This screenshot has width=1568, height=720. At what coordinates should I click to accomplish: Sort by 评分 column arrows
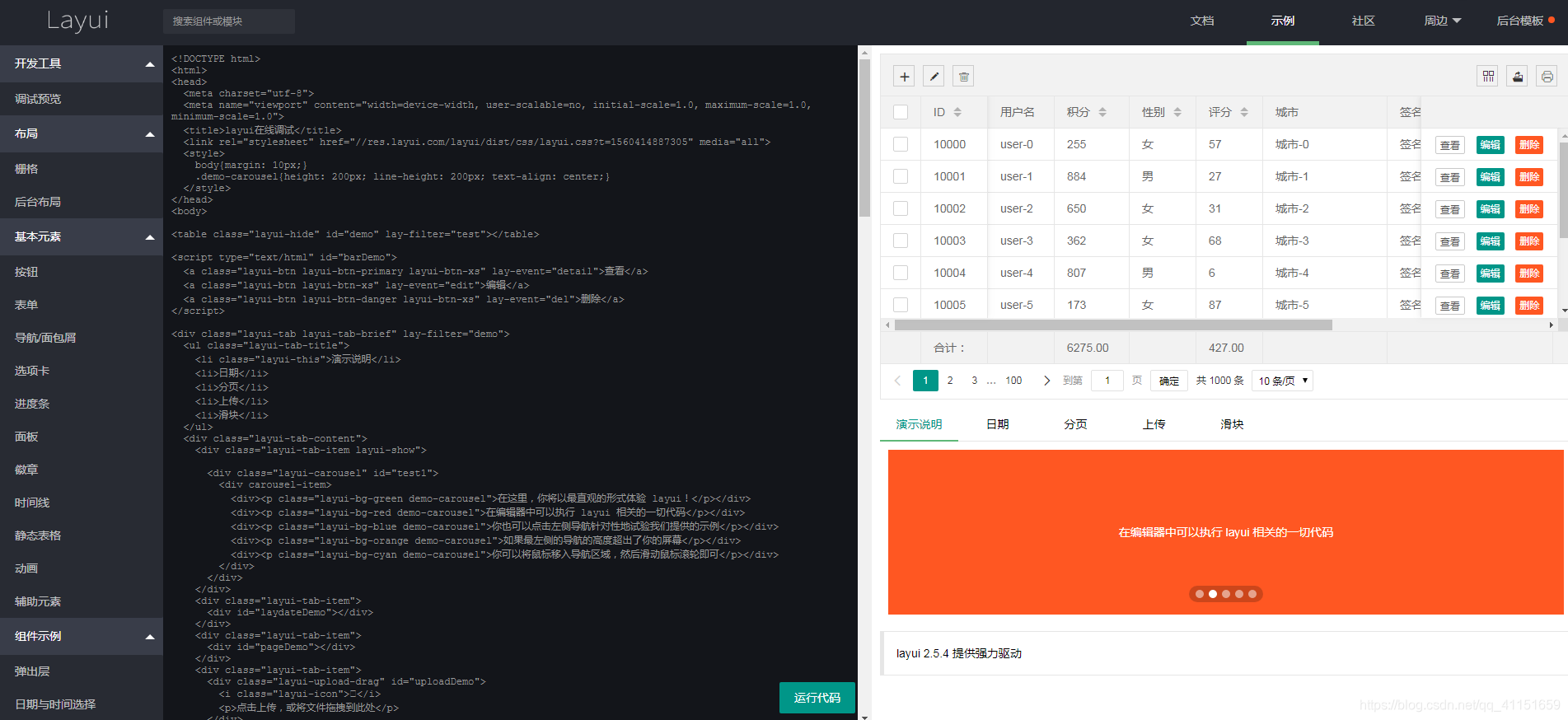pyautogui.click(x=1244, y=112)
